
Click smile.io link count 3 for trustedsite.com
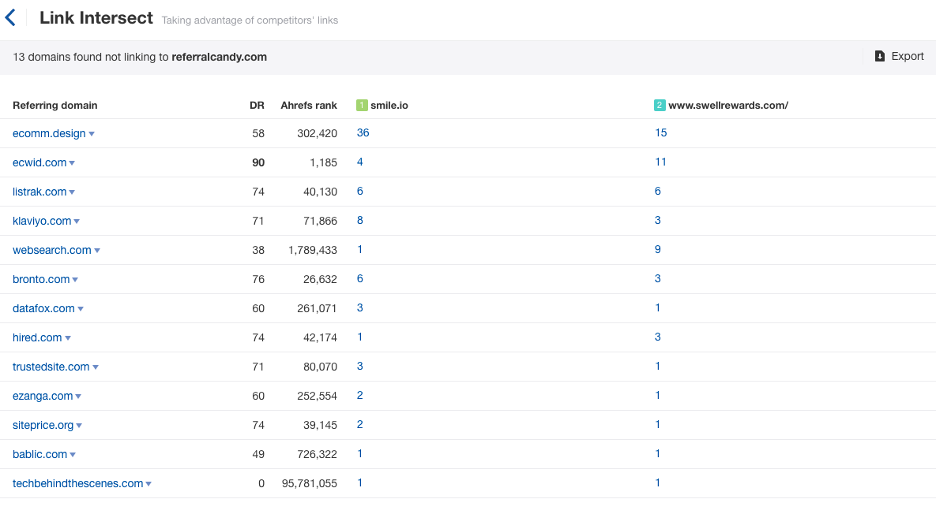click(360, 367)
